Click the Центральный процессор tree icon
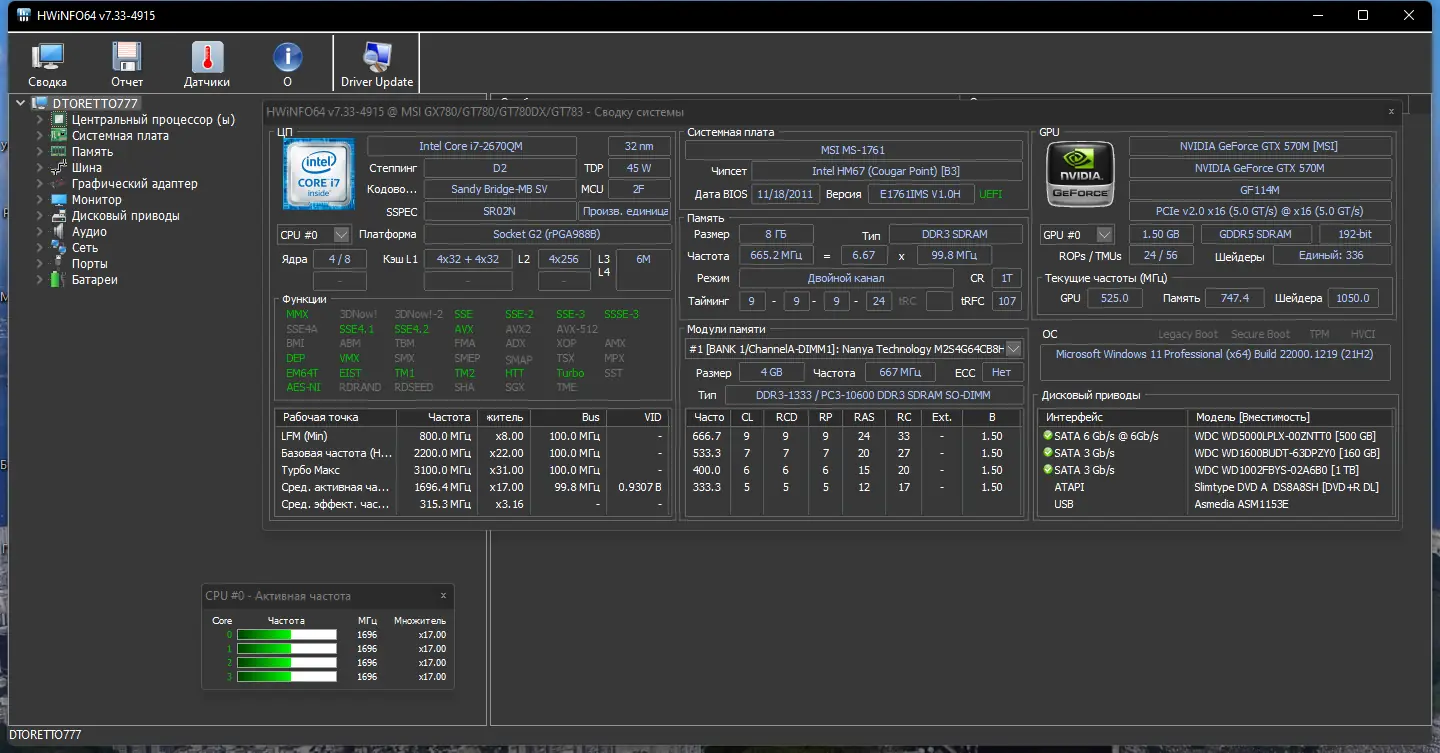The height and width of the screenshot is (753, 1440). (60, 119)
